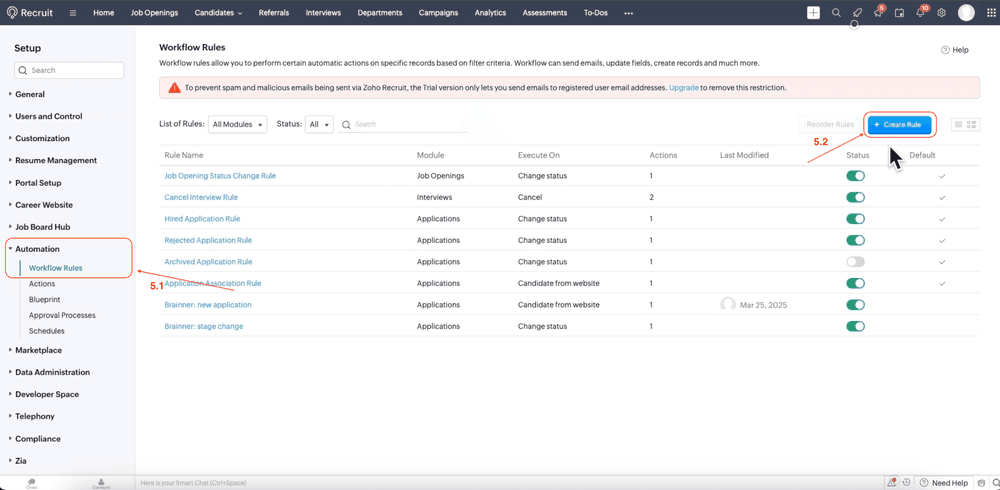Click the Zoho Recruit logo
1000x490 pixels.
pyautogui.click(x=30, y=13)
